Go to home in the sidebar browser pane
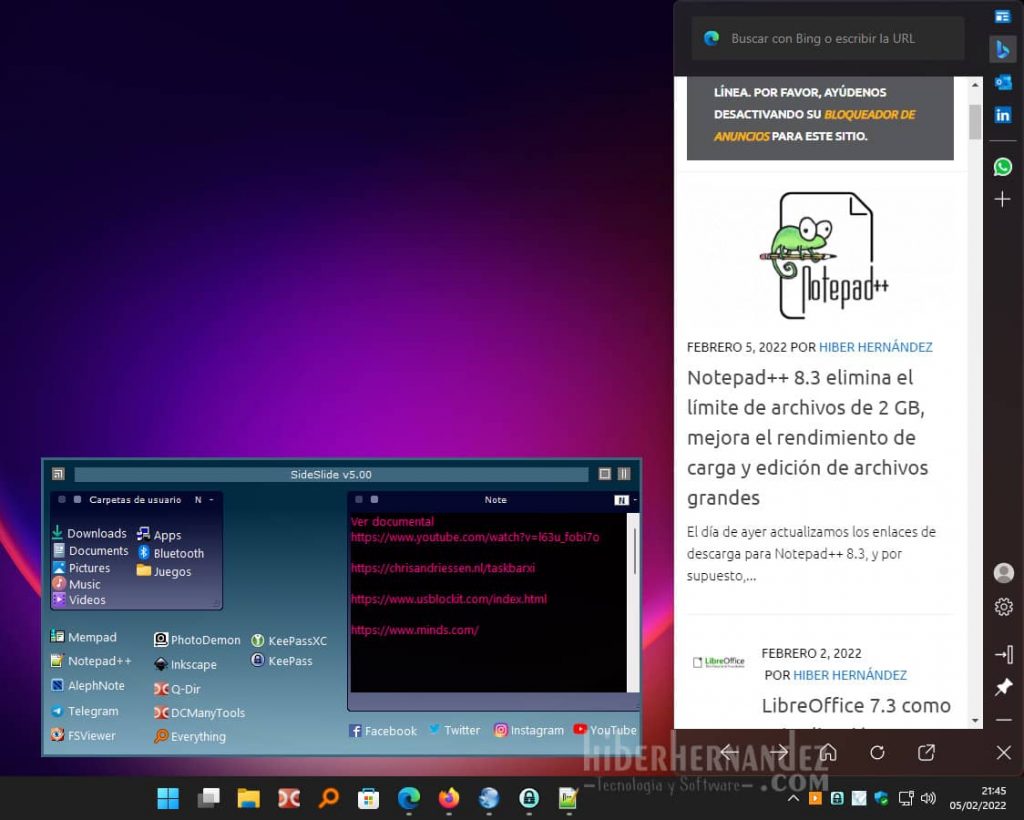This screenshot has height=820, width=1024. (x=828, y=752)
